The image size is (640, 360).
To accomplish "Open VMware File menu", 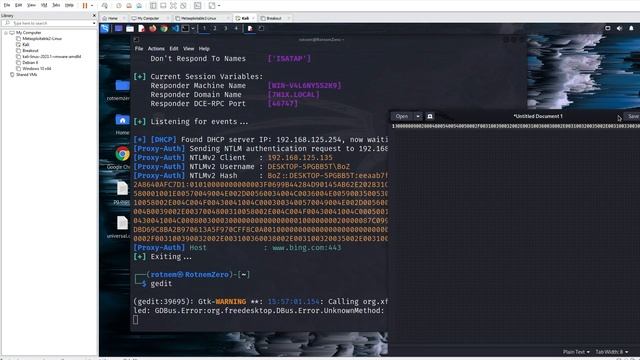I will pos(7,5).
